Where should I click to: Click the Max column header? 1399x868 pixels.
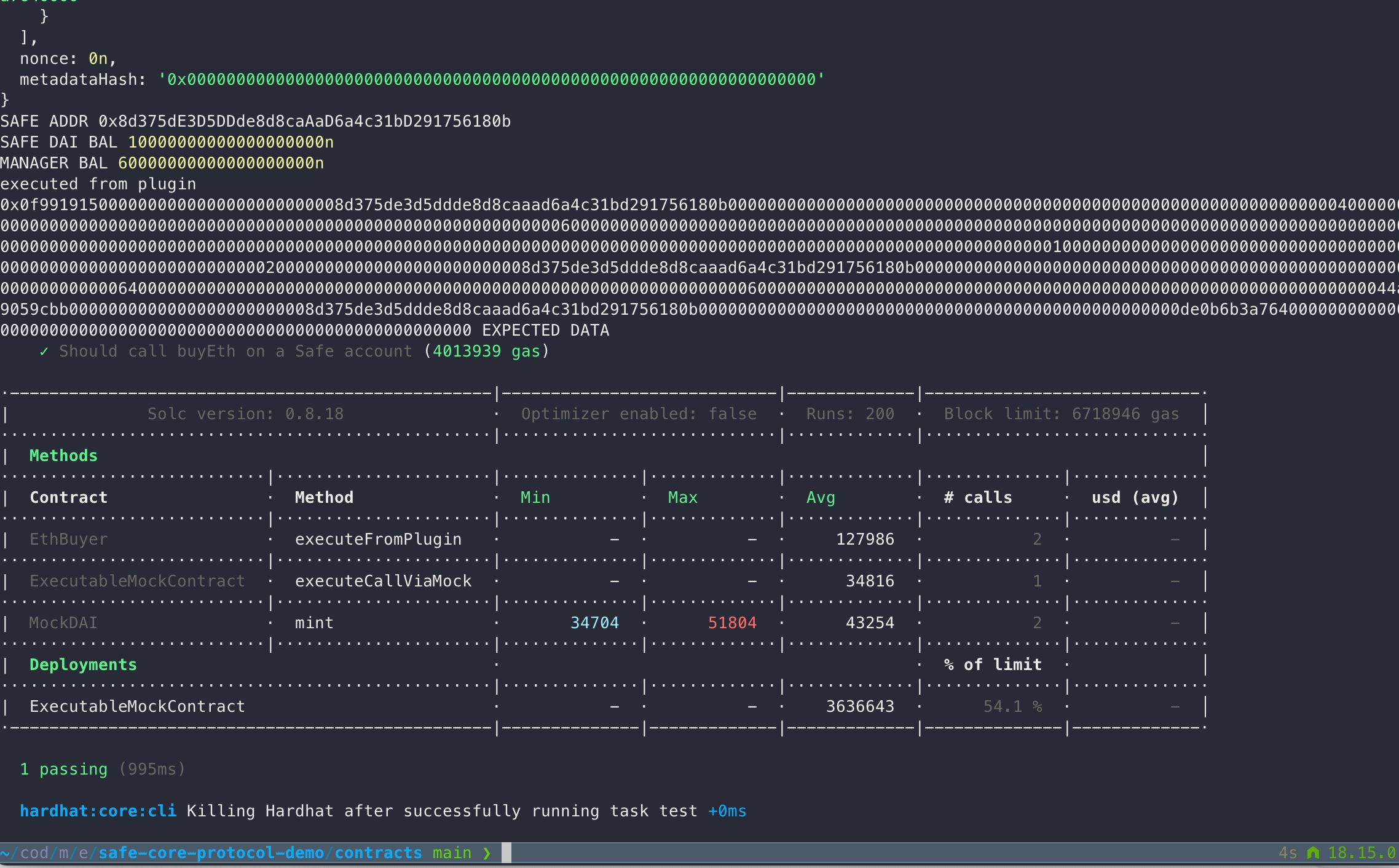coord(683,497)
